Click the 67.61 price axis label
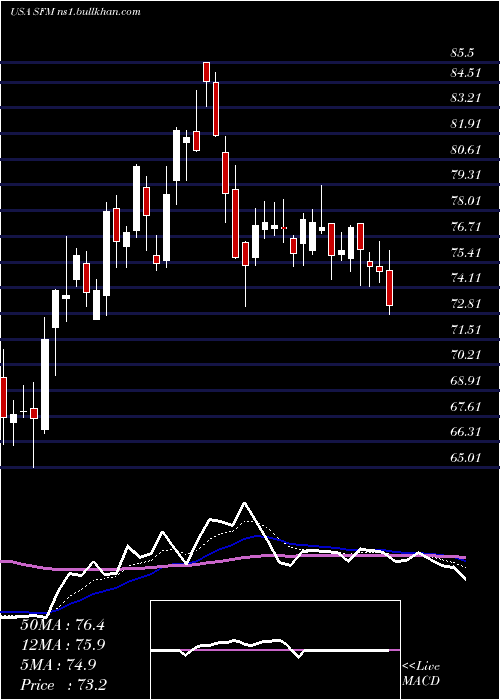Image resolution: width=500 pixels, height=700 pixels. 467,407
